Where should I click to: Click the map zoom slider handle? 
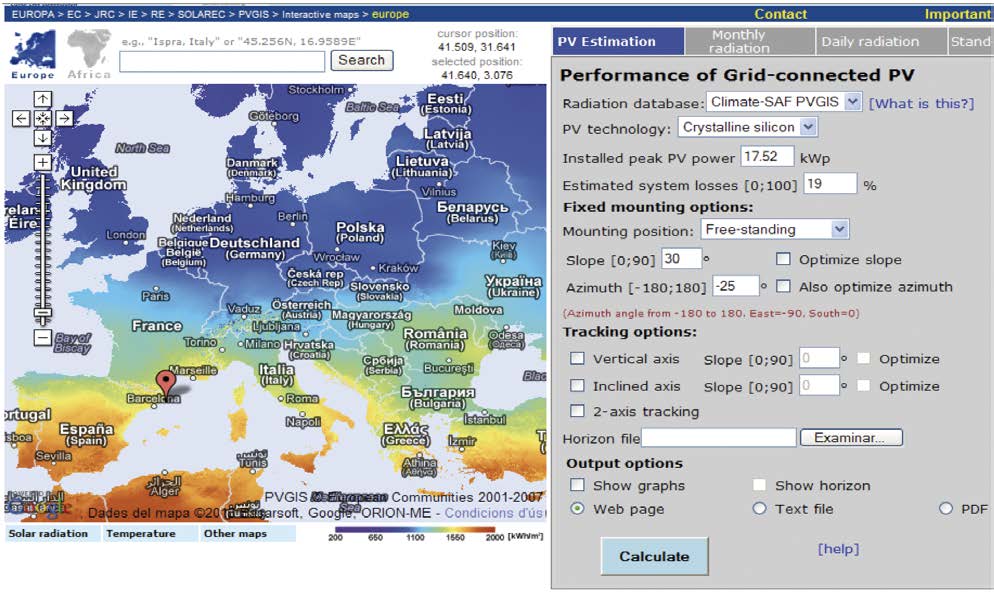tap(43, 314)
